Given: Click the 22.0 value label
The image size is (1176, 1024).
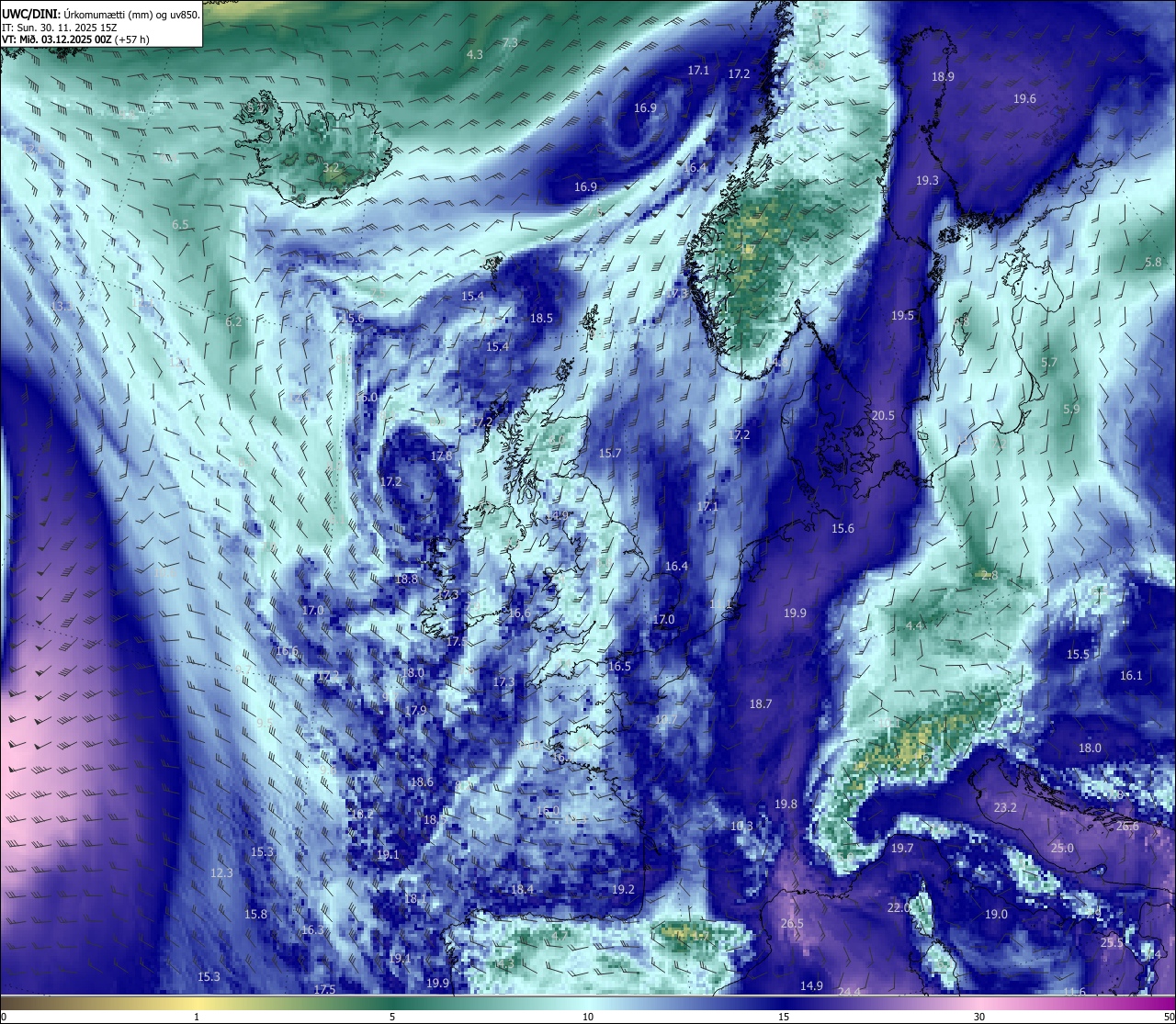Looking at the screenshot, I should (898, 908).
